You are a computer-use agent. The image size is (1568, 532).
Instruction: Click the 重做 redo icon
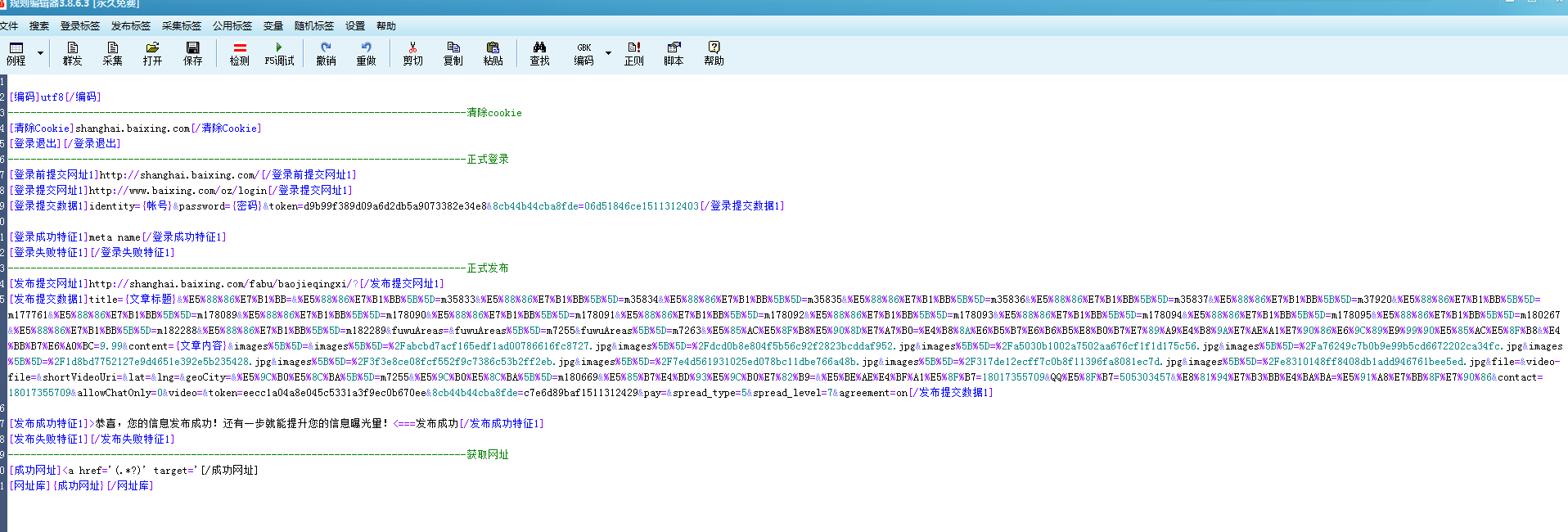coord(366,53)
